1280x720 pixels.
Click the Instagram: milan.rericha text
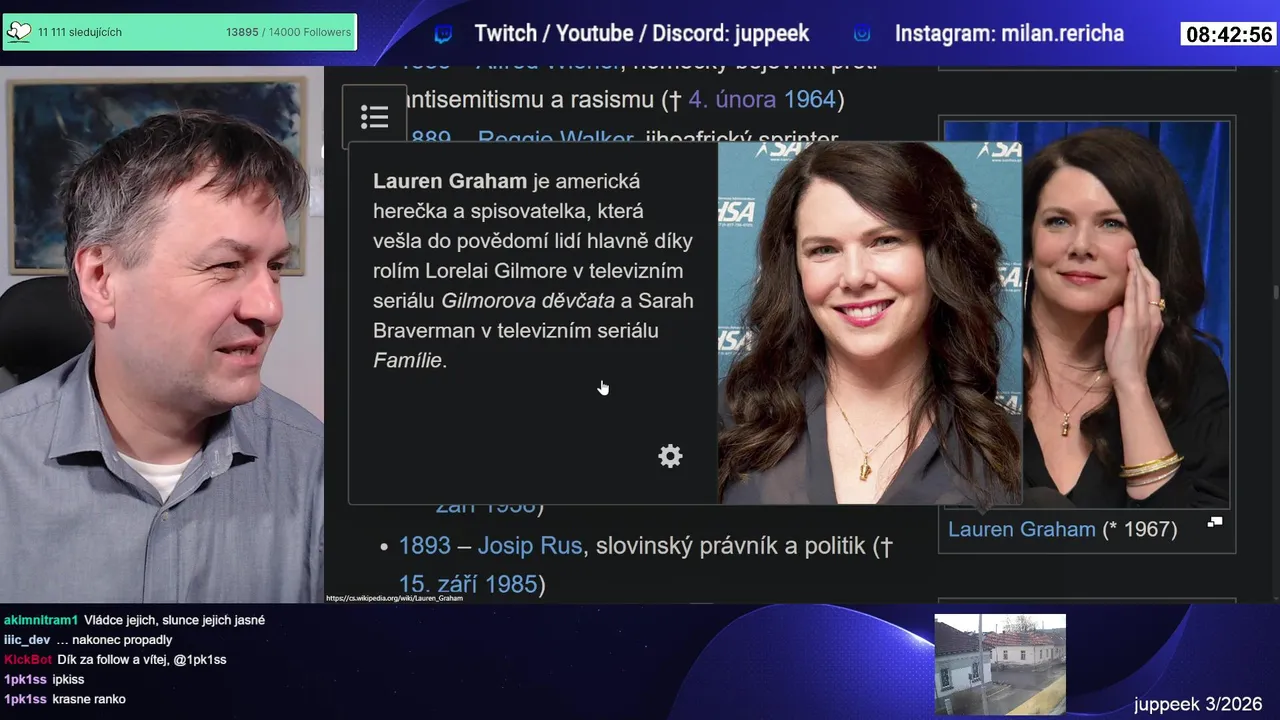(x=1009, y=34)
